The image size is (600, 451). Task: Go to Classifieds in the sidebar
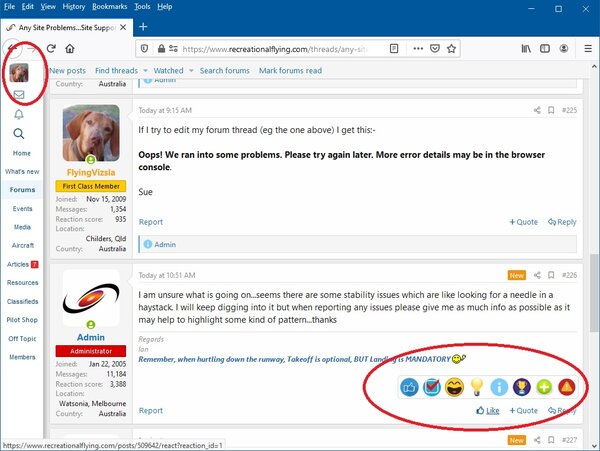(21, 300)
